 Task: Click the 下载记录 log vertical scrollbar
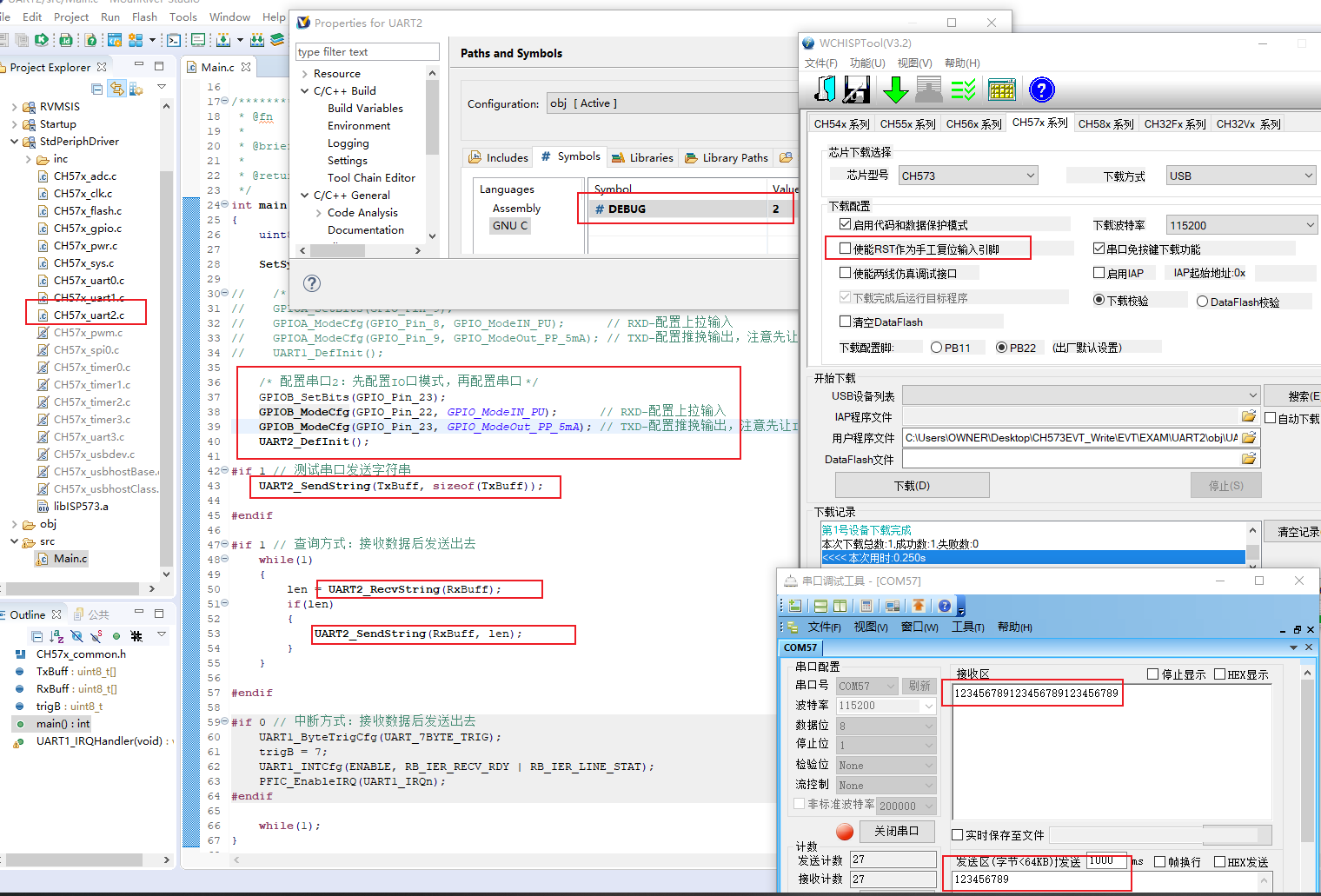pos(1252,545)
